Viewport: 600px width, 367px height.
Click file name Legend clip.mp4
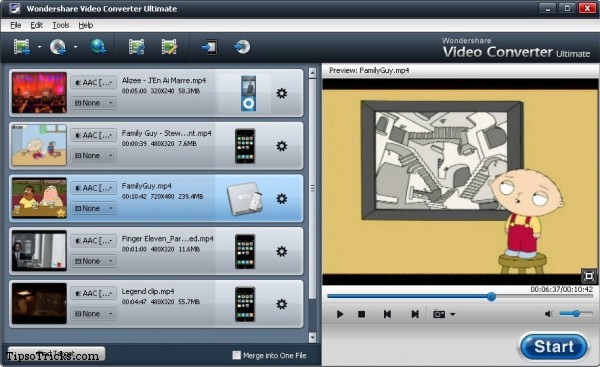coord(148,291)
